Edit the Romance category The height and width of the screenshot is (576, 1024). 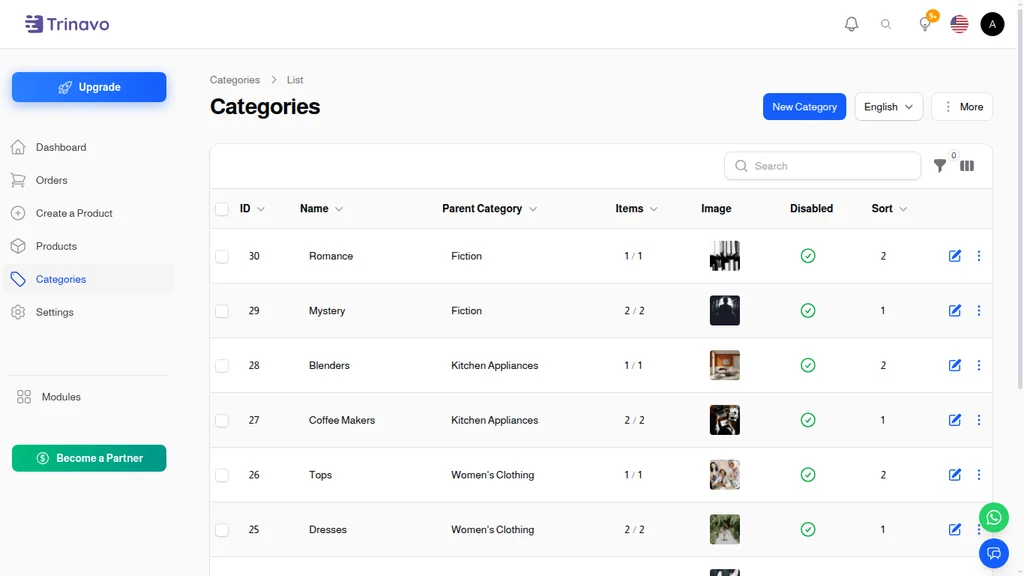pos(955,256)
